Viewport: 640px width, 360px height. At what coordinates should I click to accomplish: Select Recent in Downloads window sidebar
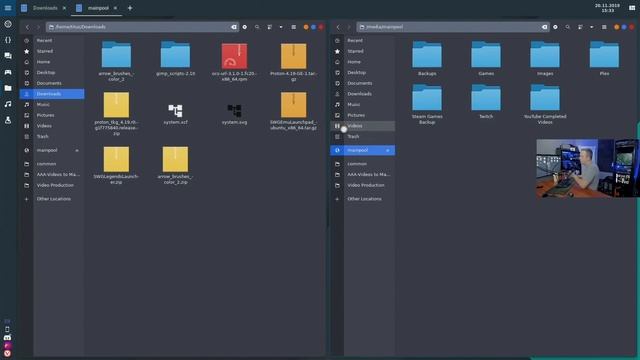[x=52, y=40]
